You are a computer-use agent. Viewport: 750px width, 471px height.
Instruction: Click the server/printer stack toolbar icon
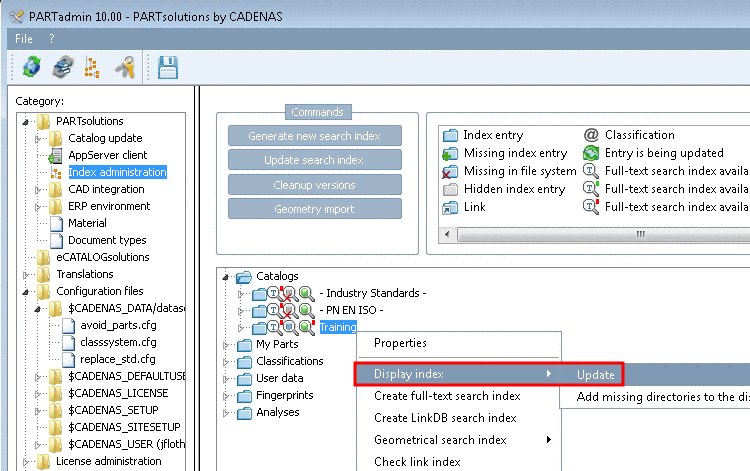(x=63, y=66)
